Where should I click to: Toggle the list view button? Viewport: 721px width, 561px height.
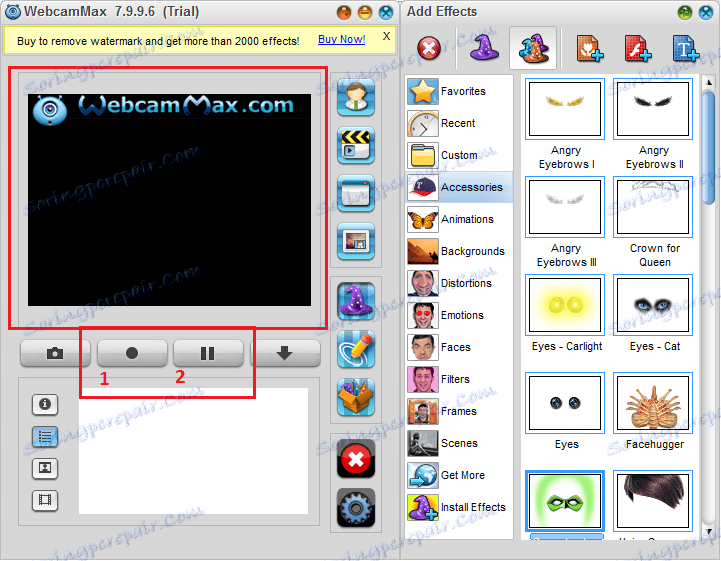[x=45, y=436]
